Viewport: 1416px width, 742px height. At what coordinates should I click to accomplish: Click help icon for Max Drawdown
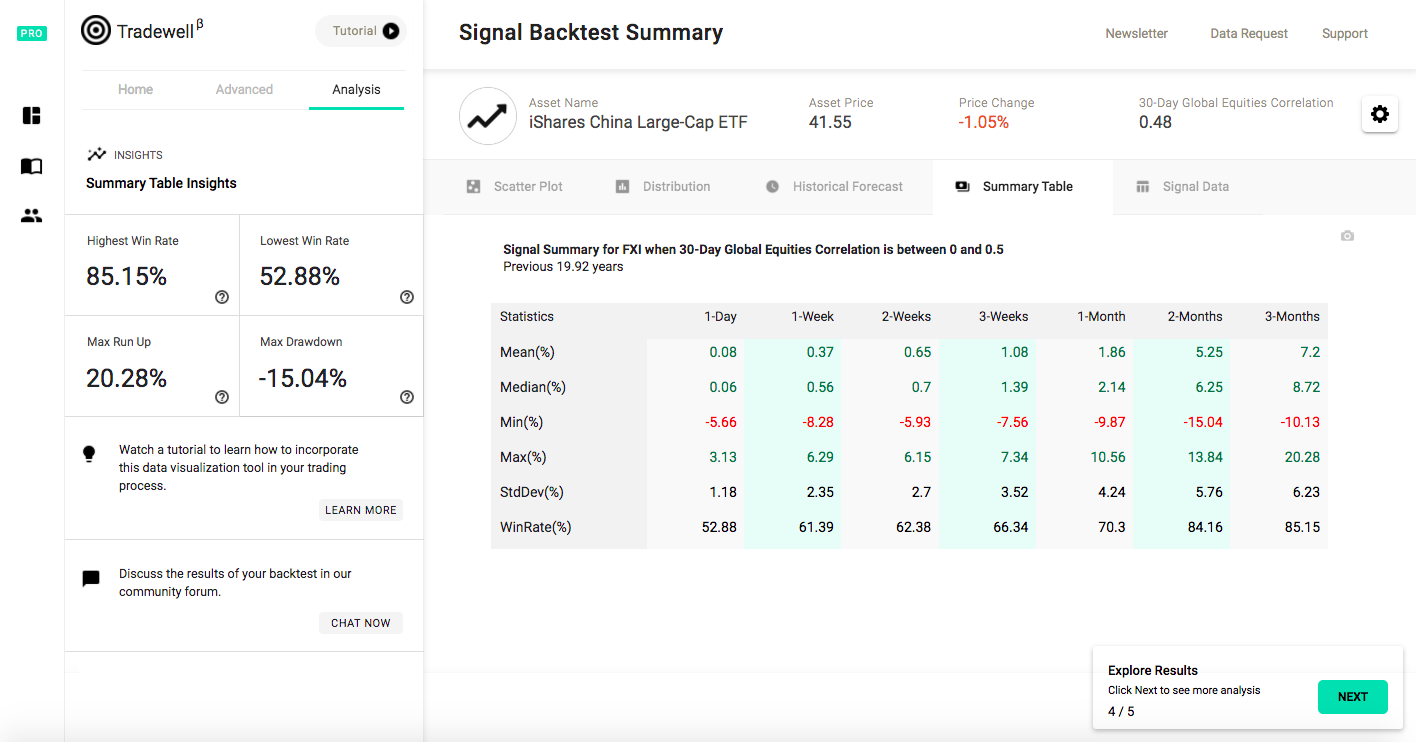(x=407, y=397)
